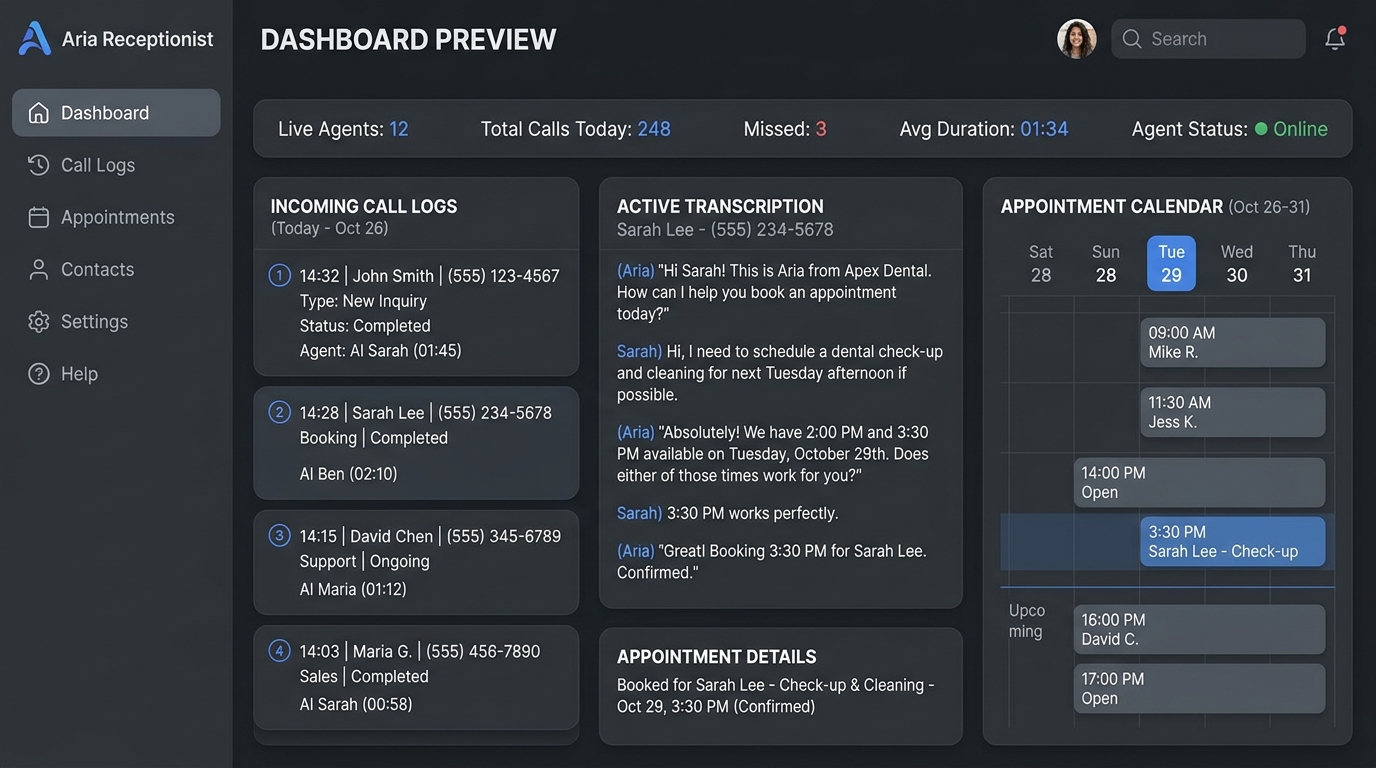Screen dimensions: 1376x768
Task: Click the Aria Receptionist logo icon
Action: click(35, 39)
